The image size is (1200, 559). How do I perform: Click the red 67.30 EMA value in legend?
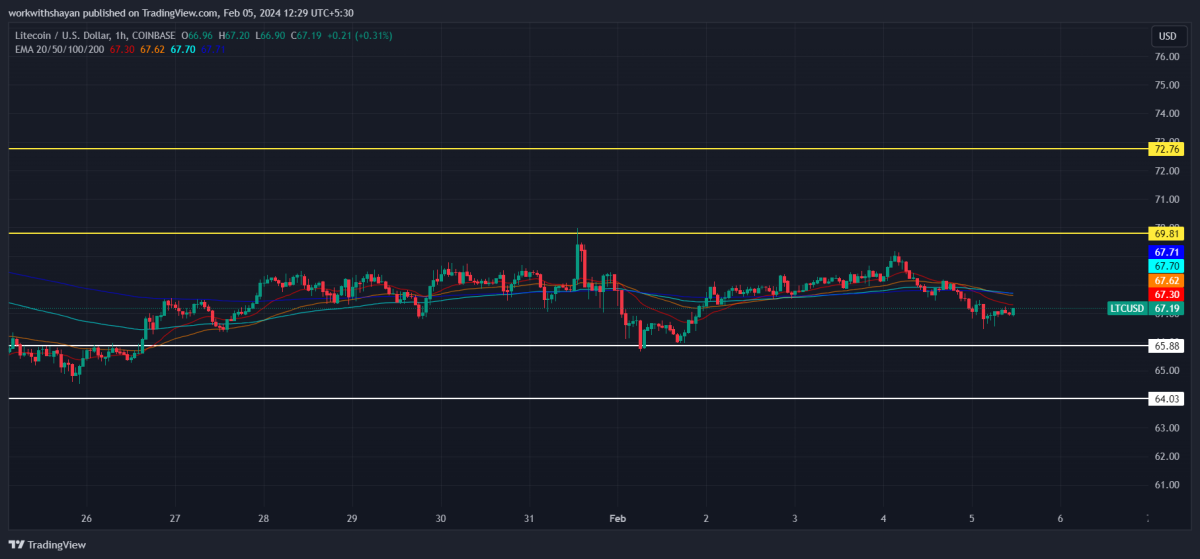click(x=122, y=48)
